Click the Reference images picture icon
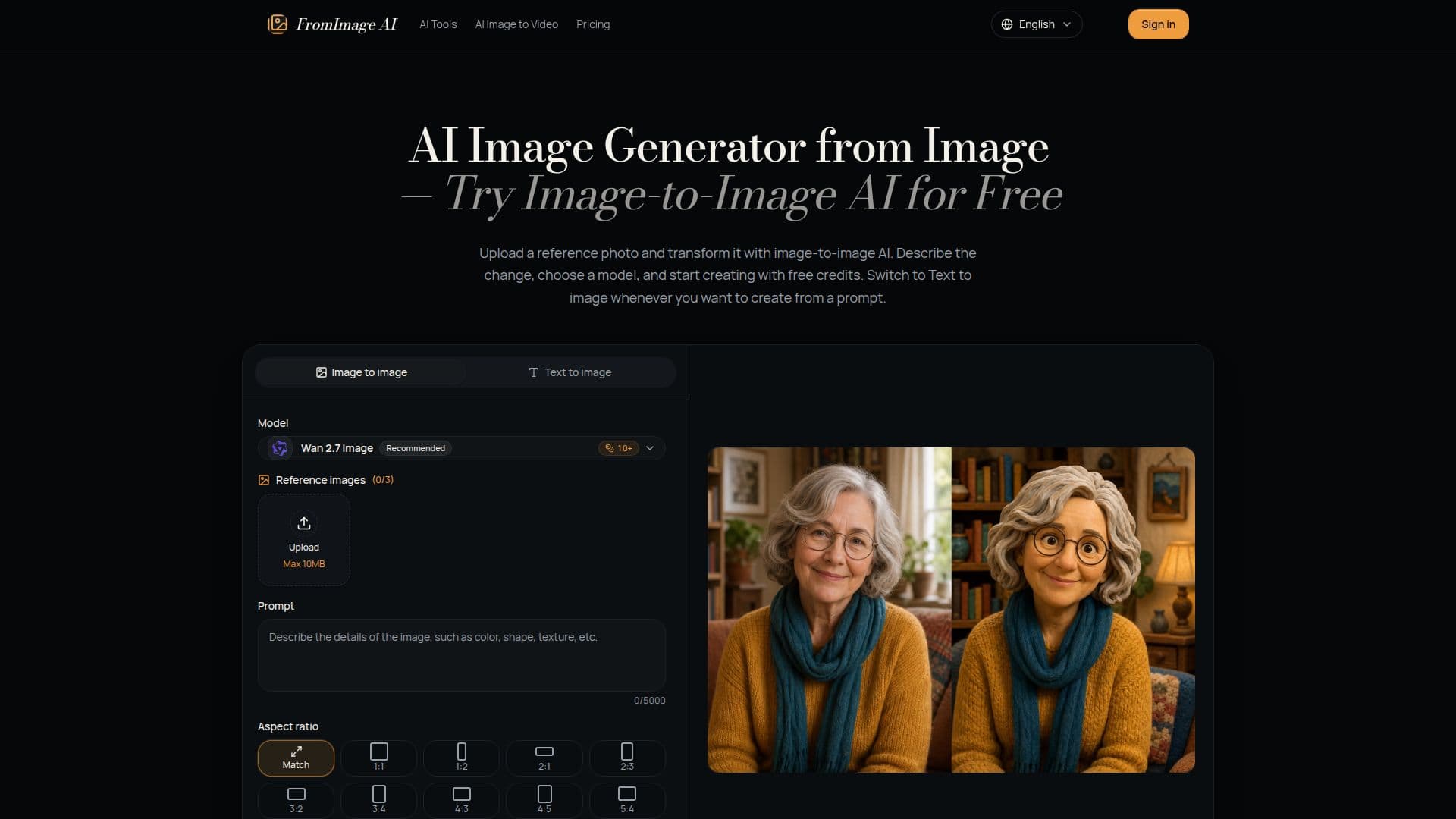Screen dimensions: 1456x819 [264, 480]
